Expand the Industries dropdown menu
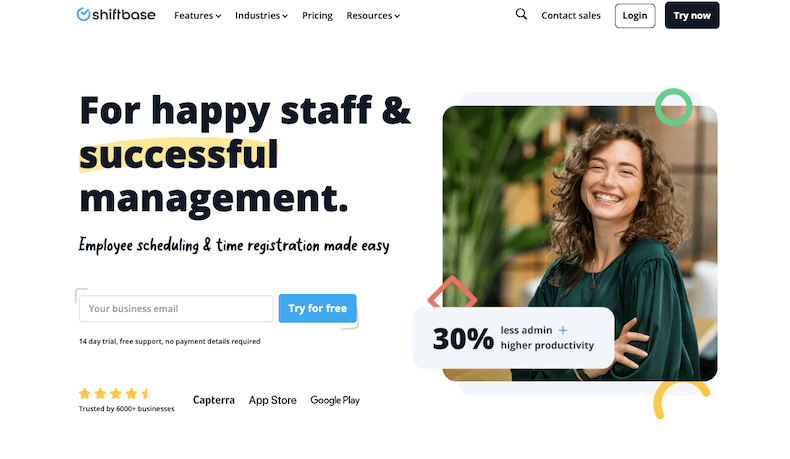790x459 pixels. 261,16
